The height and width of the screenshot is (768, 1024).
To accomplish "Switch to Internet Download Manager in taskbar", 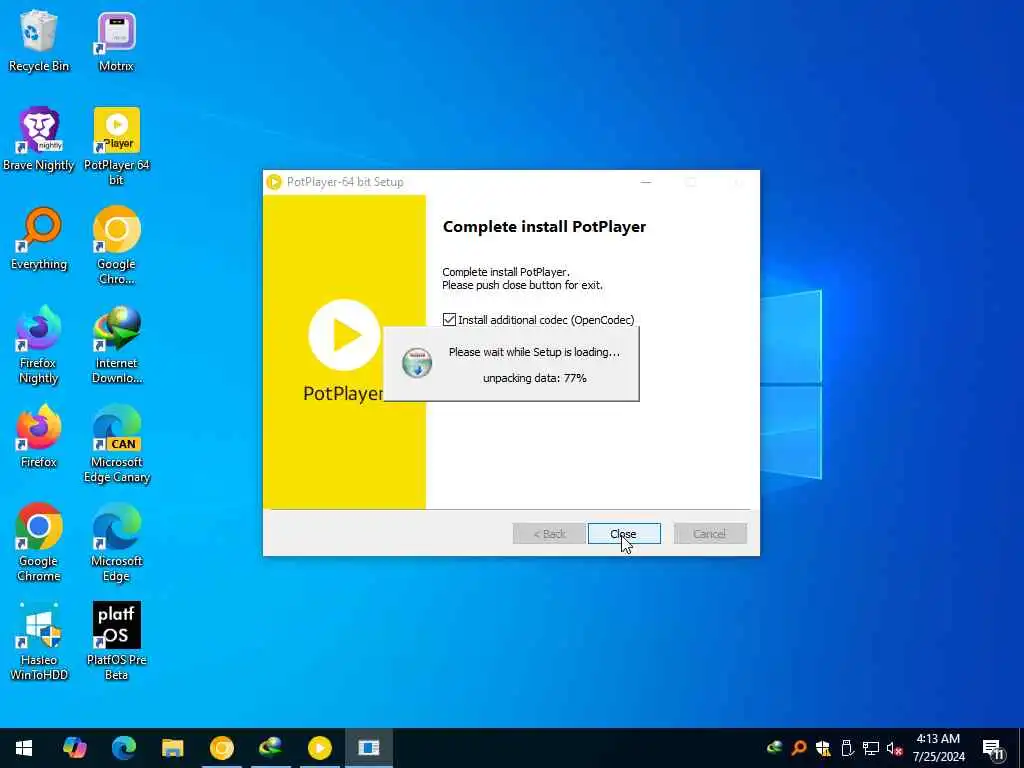I will 270,748.
